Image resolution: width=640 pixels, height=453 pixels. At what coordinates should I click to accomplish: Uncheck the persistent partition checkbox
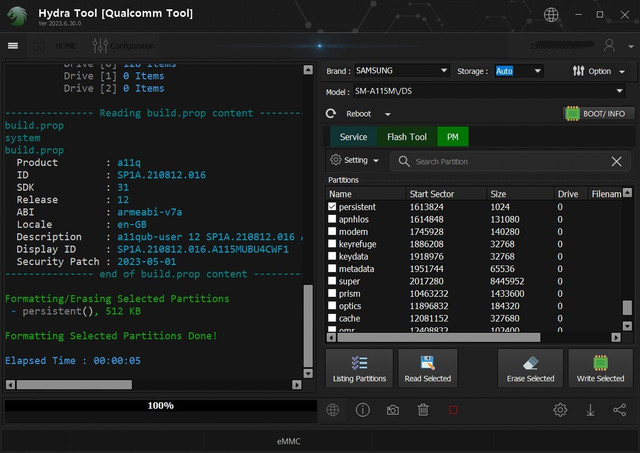pos(332,207)
